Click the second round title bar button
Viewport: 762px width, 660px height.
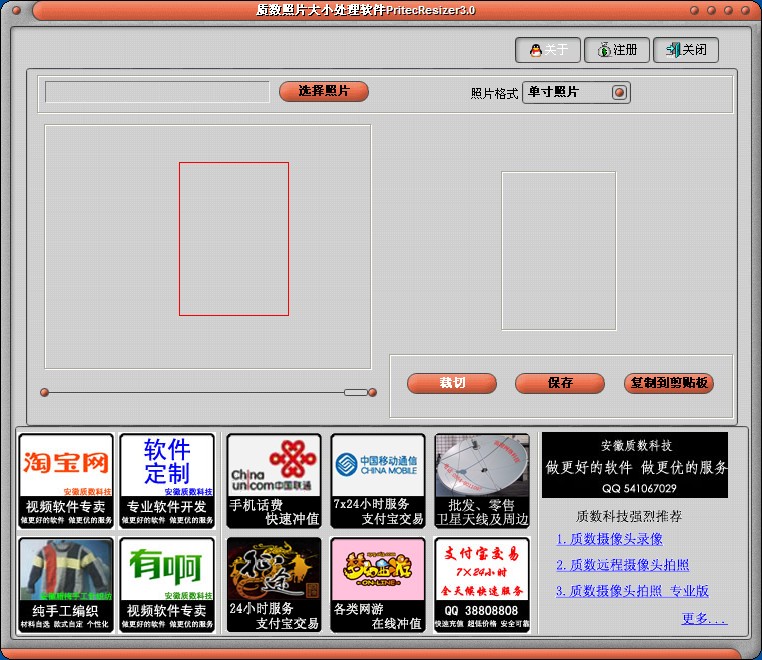[711, 10]
